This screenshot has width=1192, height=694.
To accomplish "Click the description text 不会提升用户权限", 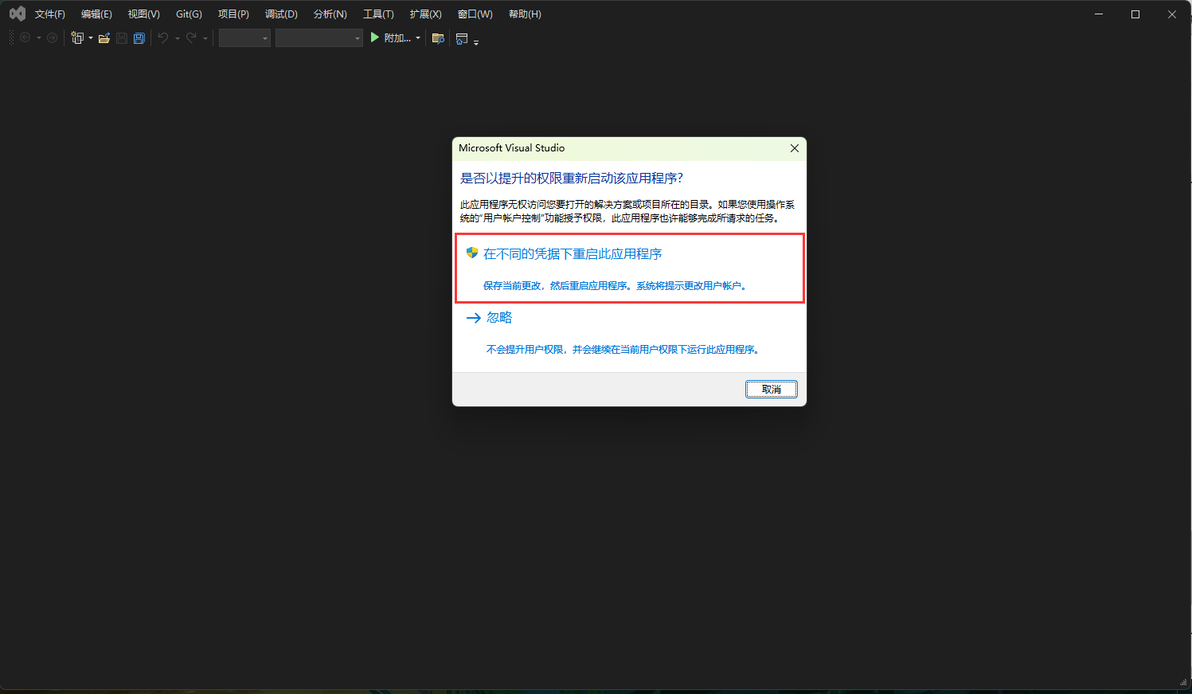I will coord(525,350).
